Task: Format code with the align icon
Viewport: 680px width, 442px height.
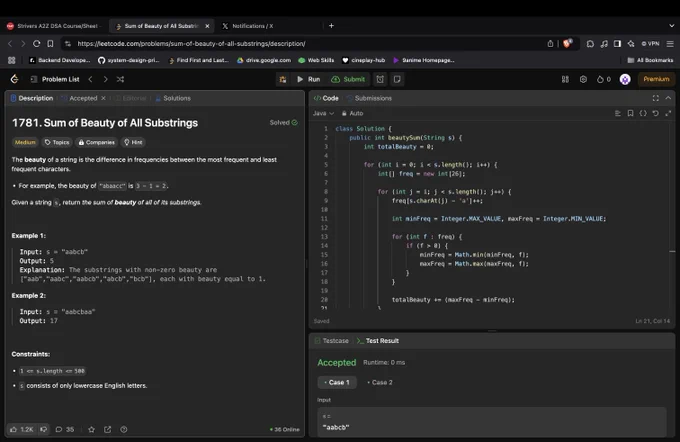Action: tap(618, 113)
